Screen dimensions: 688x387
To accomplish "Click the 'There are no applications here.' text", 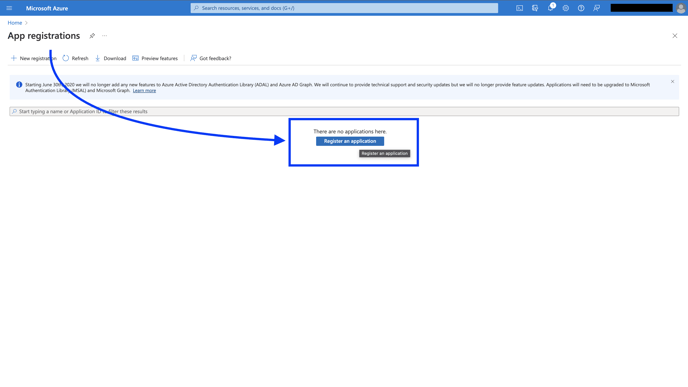I will (x=350, y=131).
